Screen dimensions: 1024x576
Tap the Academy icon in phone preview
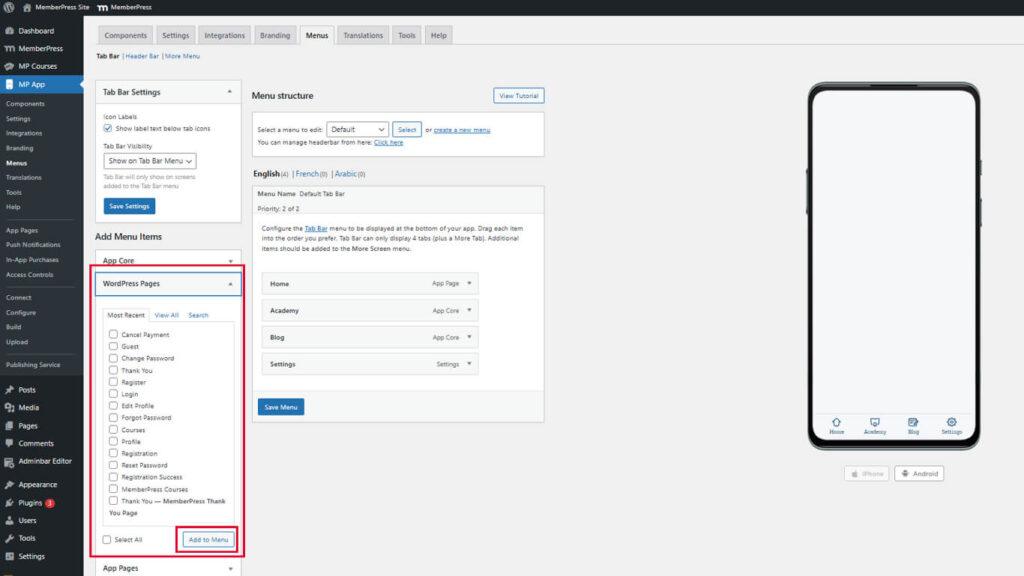coord(875,423)
